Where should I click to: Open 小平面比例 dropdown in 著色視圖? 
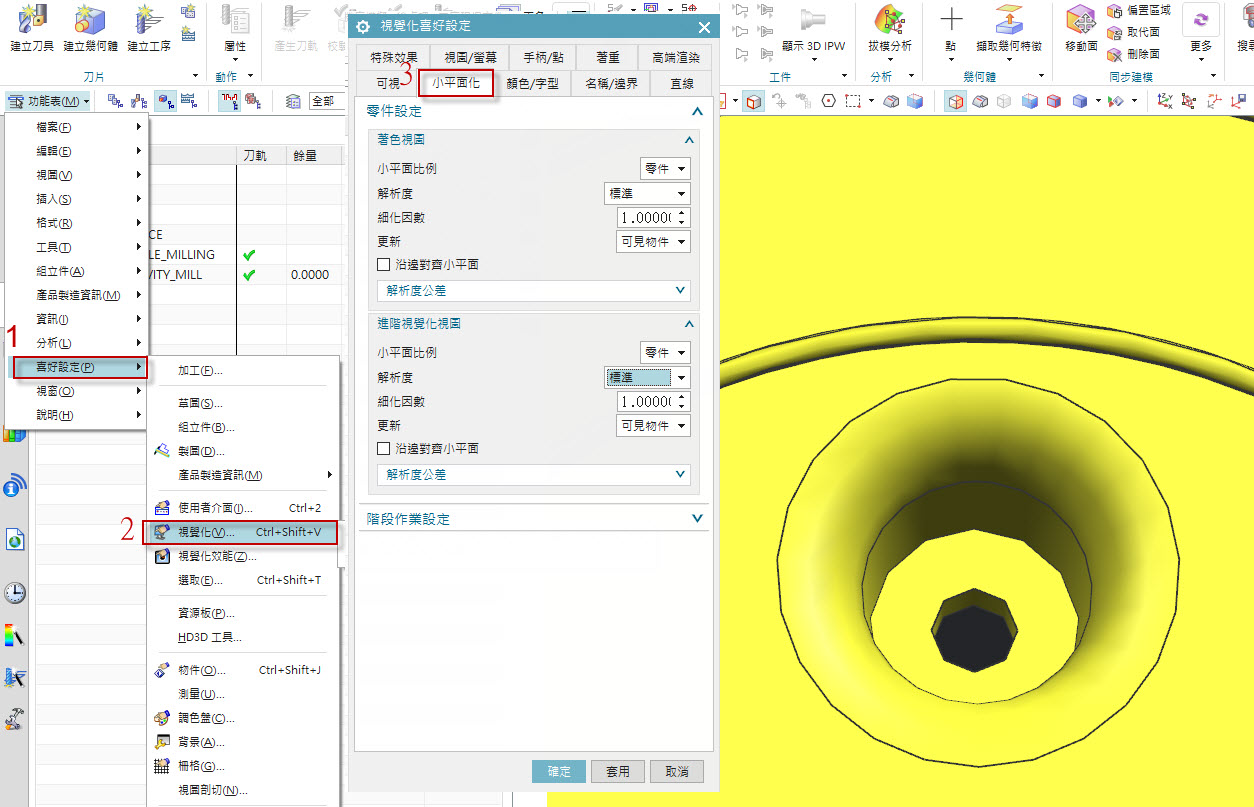point(665,168)
